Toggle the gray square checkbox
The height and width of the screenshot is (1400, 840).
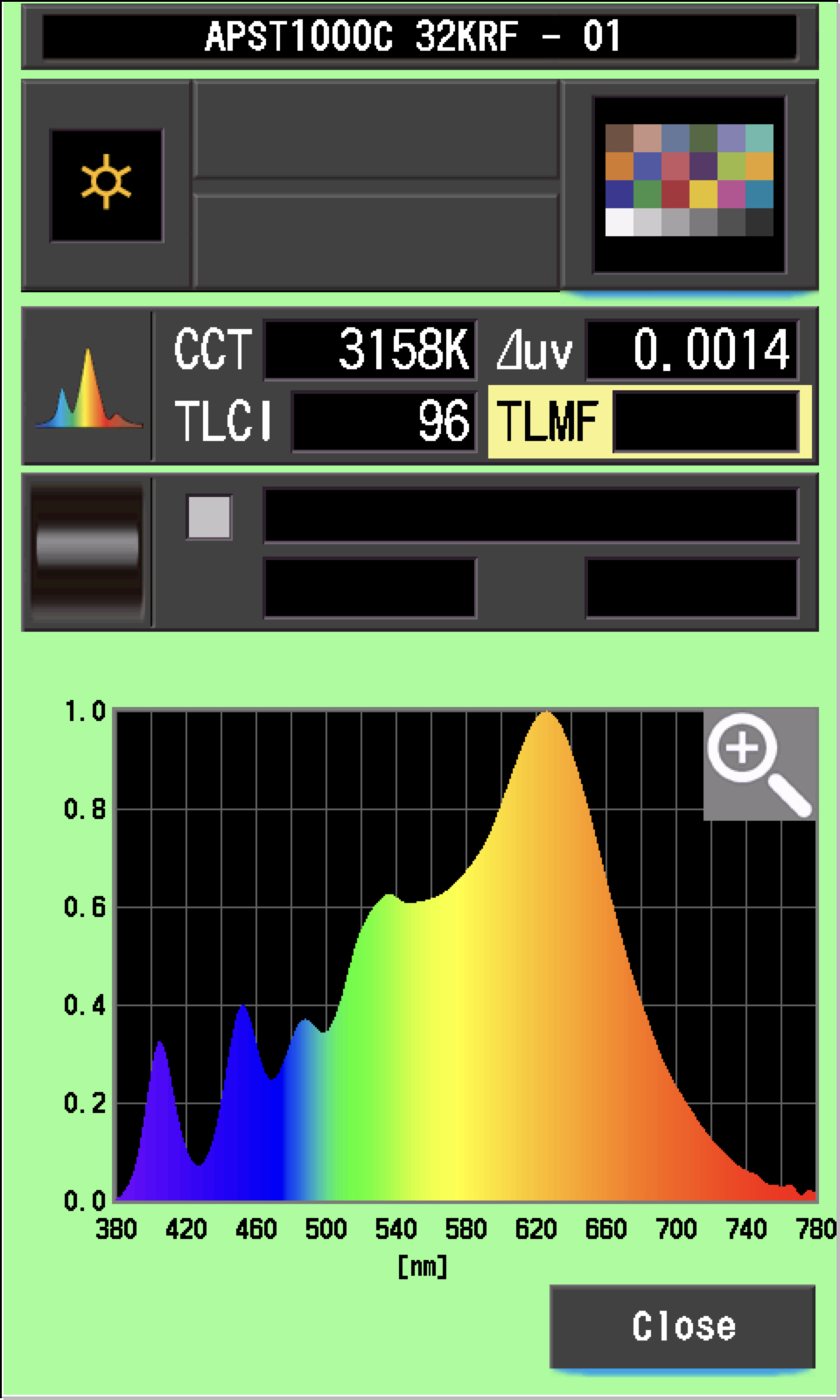(209, 516)
